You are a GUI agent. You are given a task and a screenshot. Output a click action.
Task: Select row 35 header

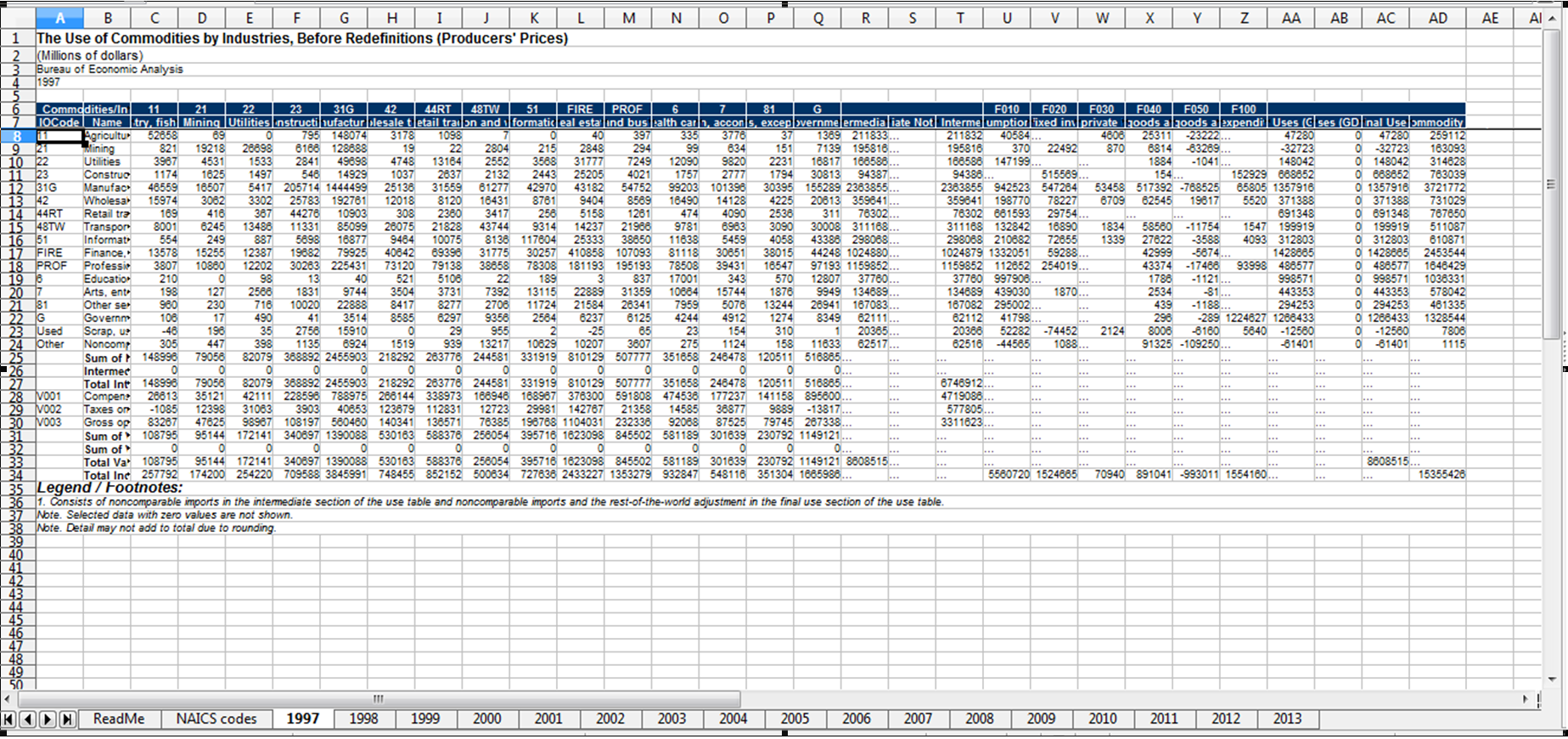point(17,488)
